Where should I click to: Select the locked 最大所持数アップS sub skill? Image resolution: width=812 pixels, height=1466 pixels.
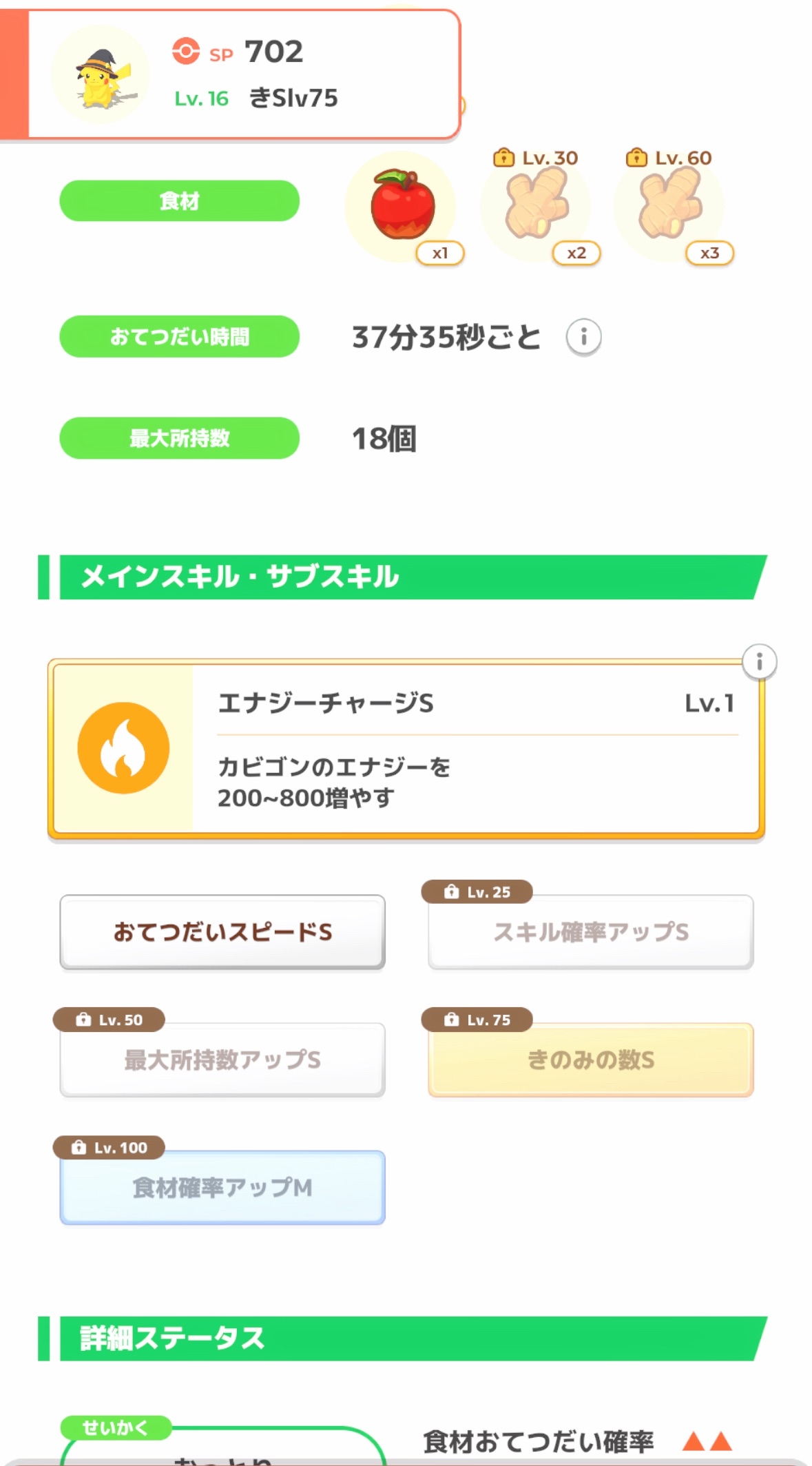tap(222, 1060)
